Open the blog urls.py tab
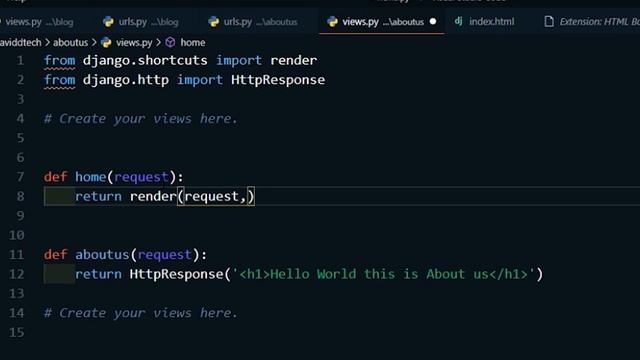Image resolution: width=640 pixels, height=360 pixels. point(141,22)
